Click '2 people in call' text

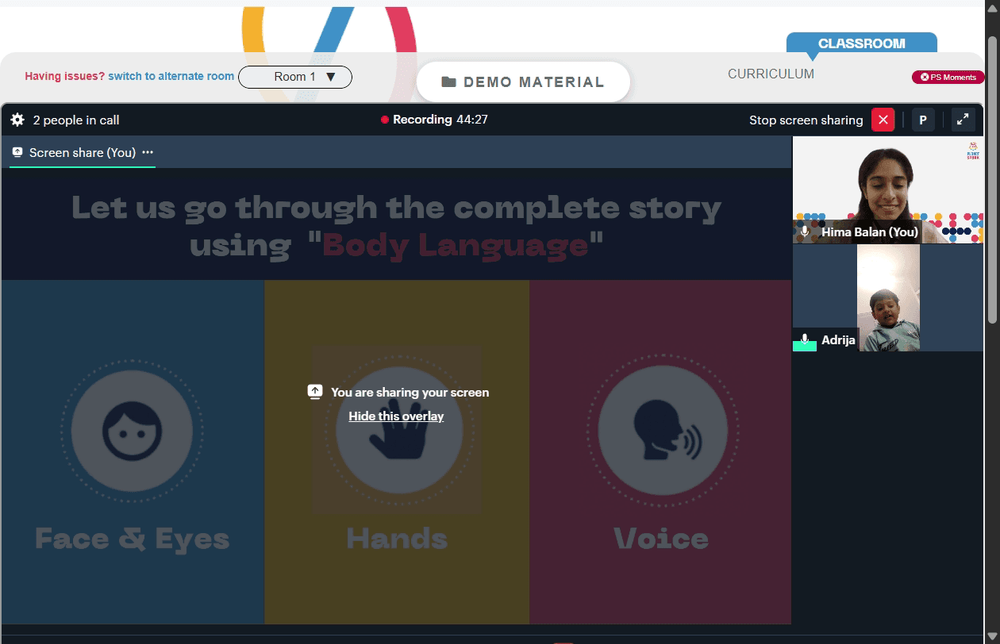click(76, 120)
